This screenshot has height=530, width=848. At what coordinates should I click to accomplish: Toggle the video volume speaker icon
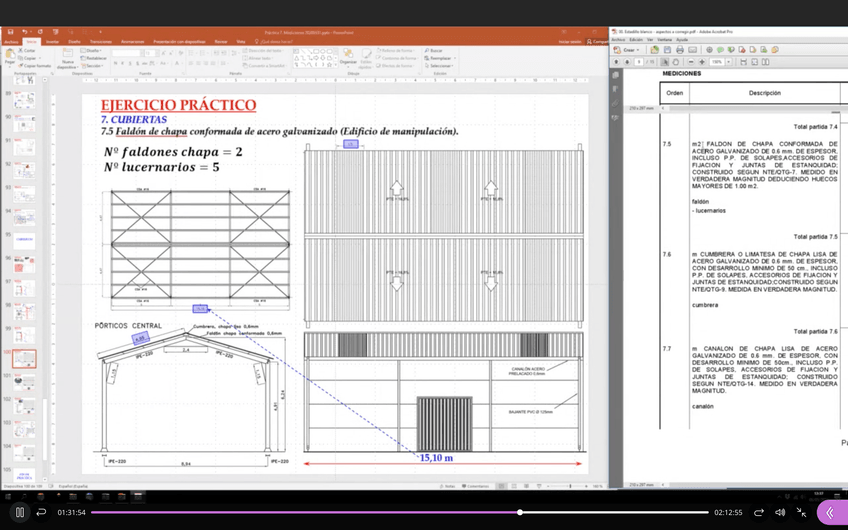coord(780,512)
